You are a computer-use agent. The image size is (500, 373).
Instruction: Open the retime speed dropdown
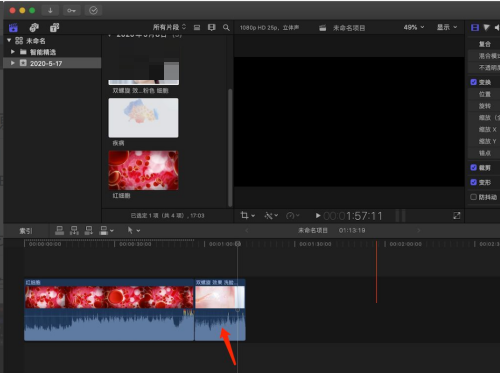click(x=293, y=216)
